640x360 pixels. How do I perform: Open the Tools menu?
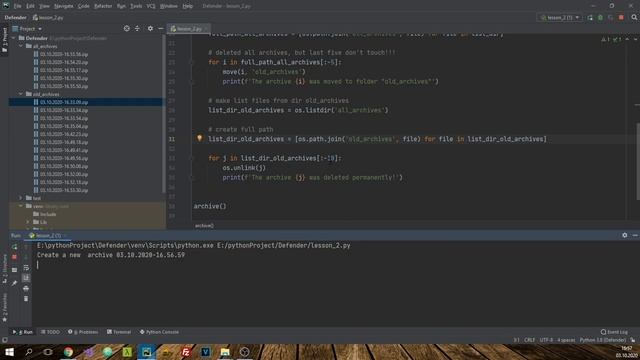pos(136,6)
